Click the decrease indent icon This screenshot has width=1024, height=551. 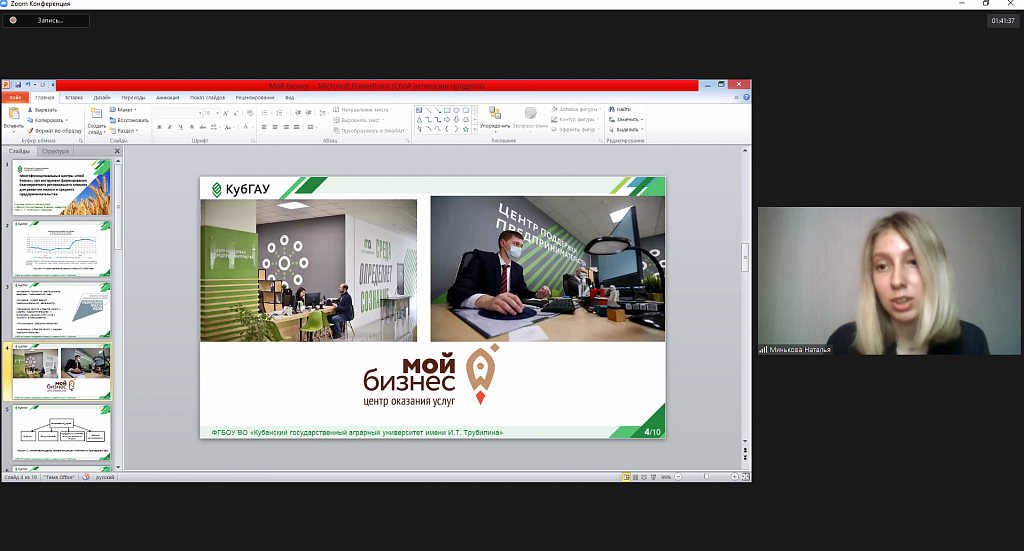[x=298, y=113]
